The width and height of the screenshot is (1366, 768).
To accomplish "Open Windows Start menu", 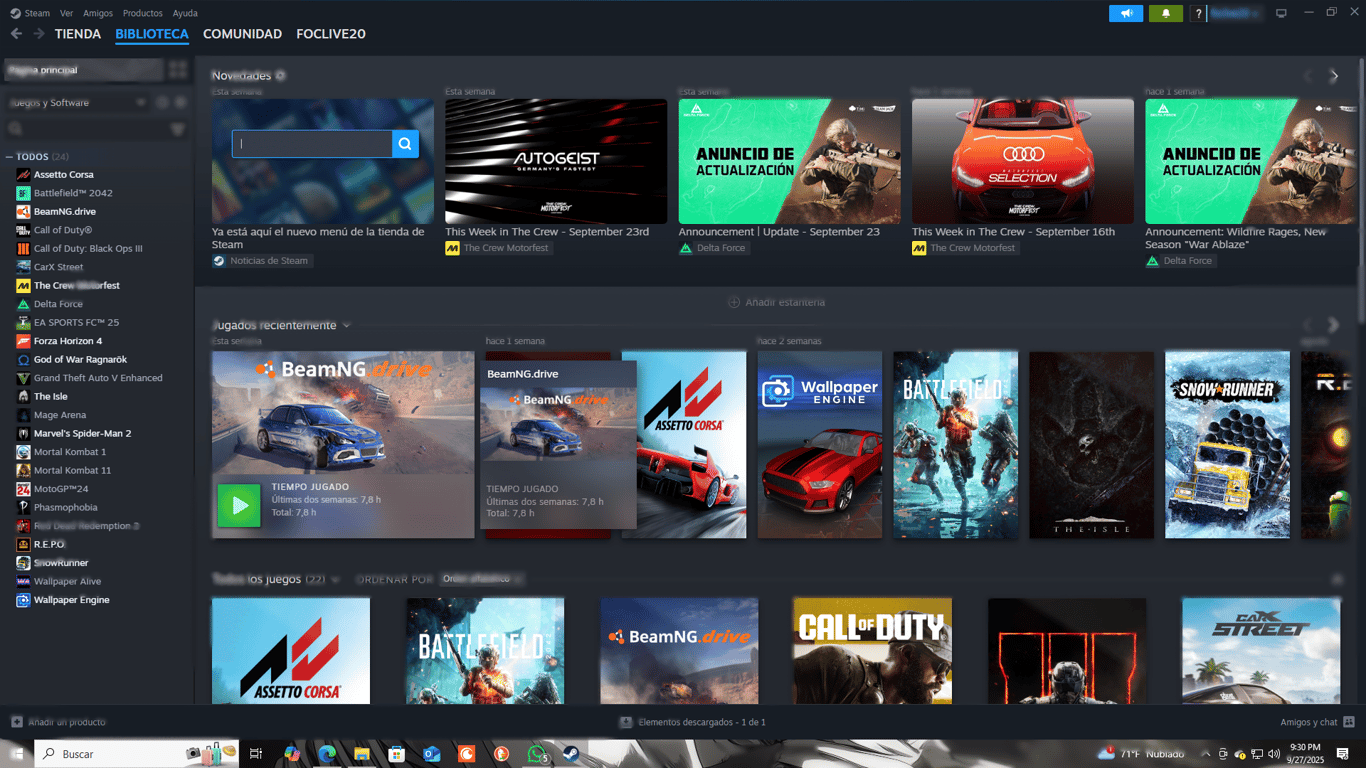I will 17,754.
